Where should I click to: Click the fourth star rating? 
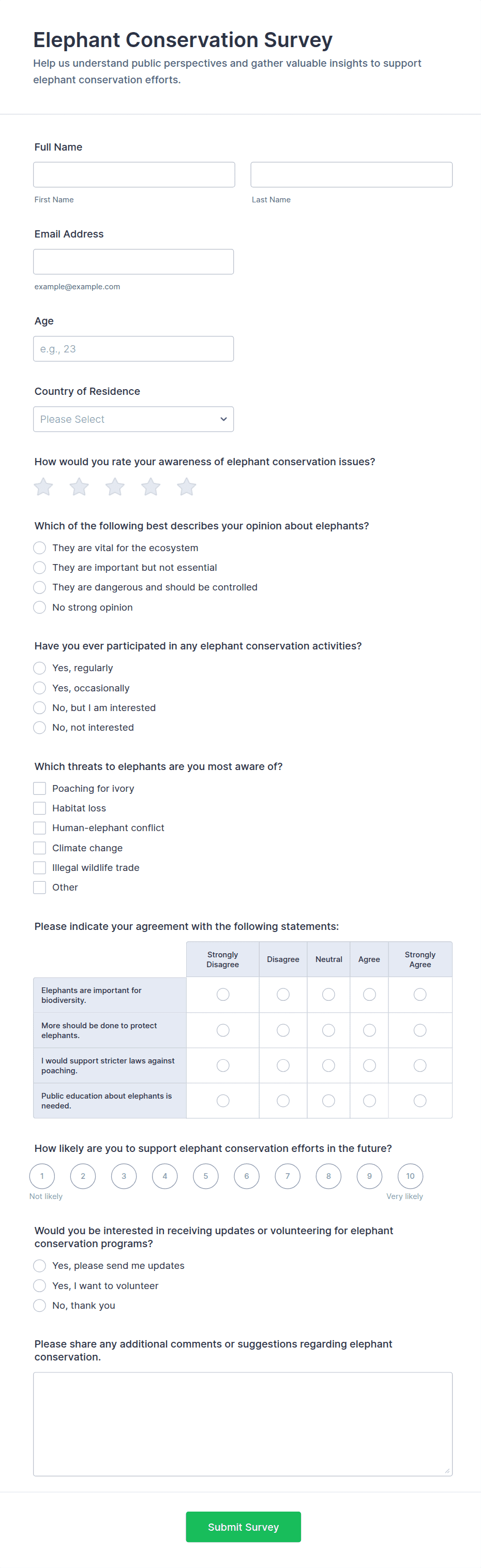point(151,487)
